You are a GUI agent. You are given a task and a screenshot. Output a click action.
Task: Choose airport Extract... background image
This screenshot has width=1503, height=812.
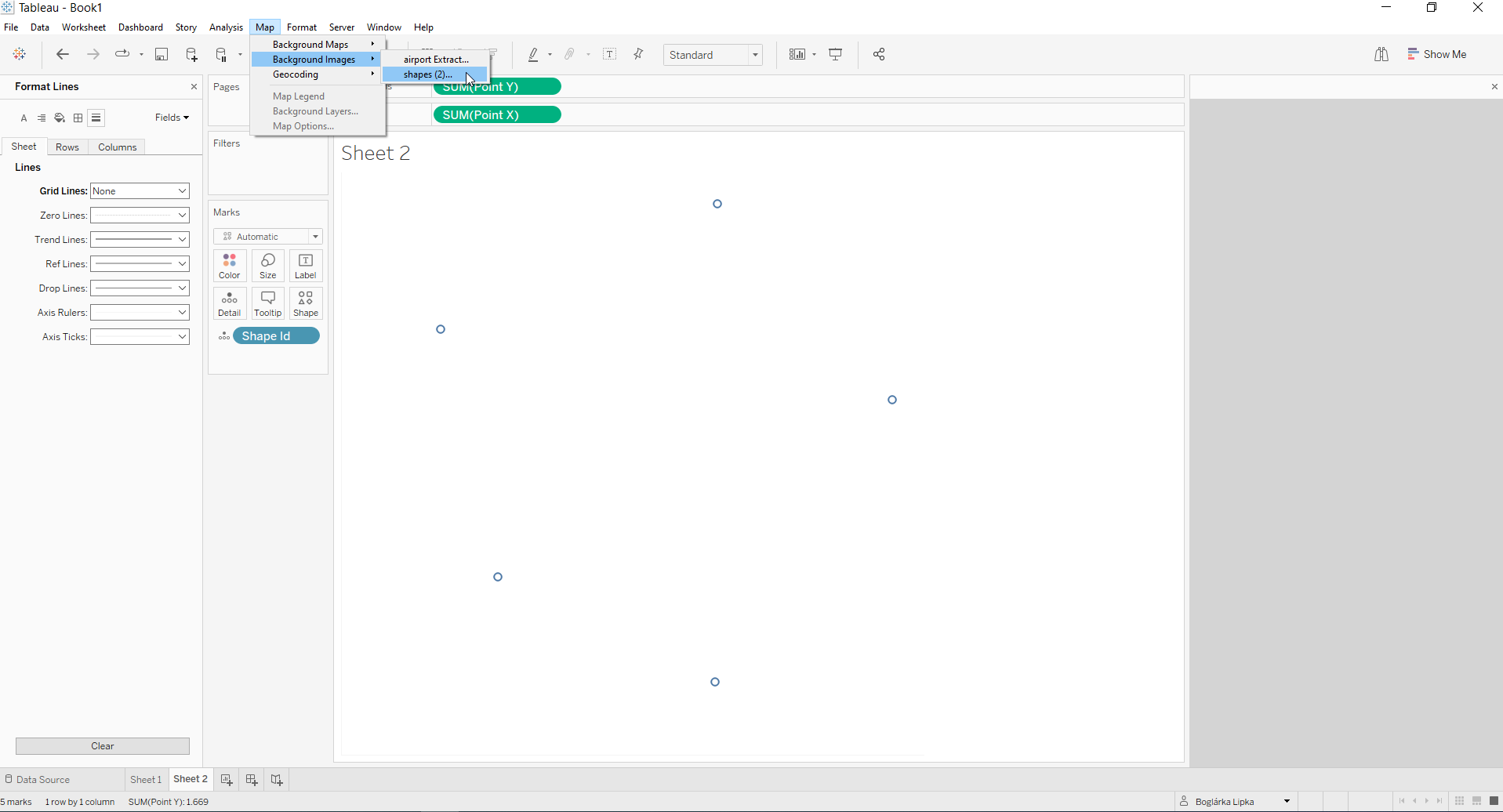point(435,60)
